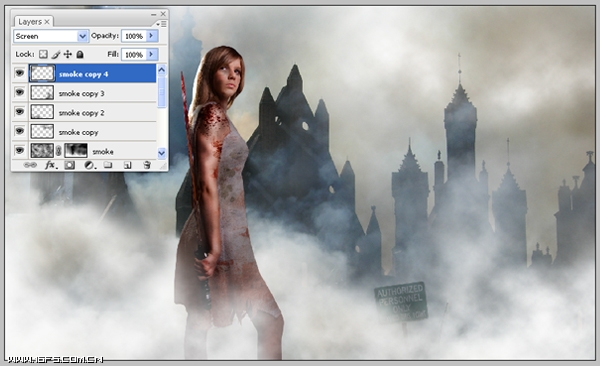Create a new layer group

click(x=108, y=165)
